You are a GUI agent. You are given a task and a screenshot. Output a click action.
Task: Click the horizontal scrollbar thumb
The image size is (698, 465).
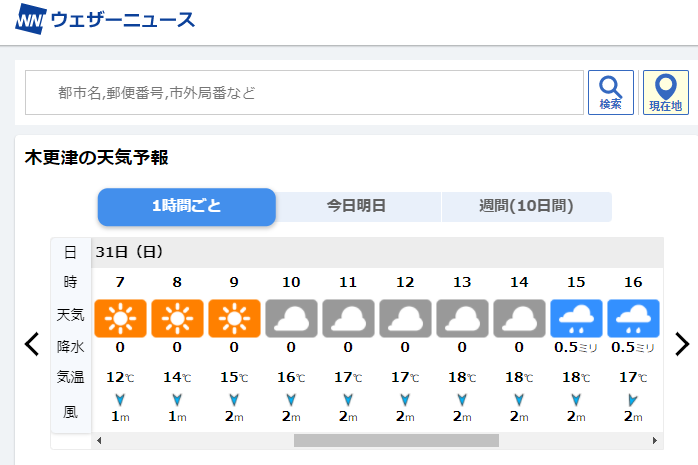click(396, 441)
